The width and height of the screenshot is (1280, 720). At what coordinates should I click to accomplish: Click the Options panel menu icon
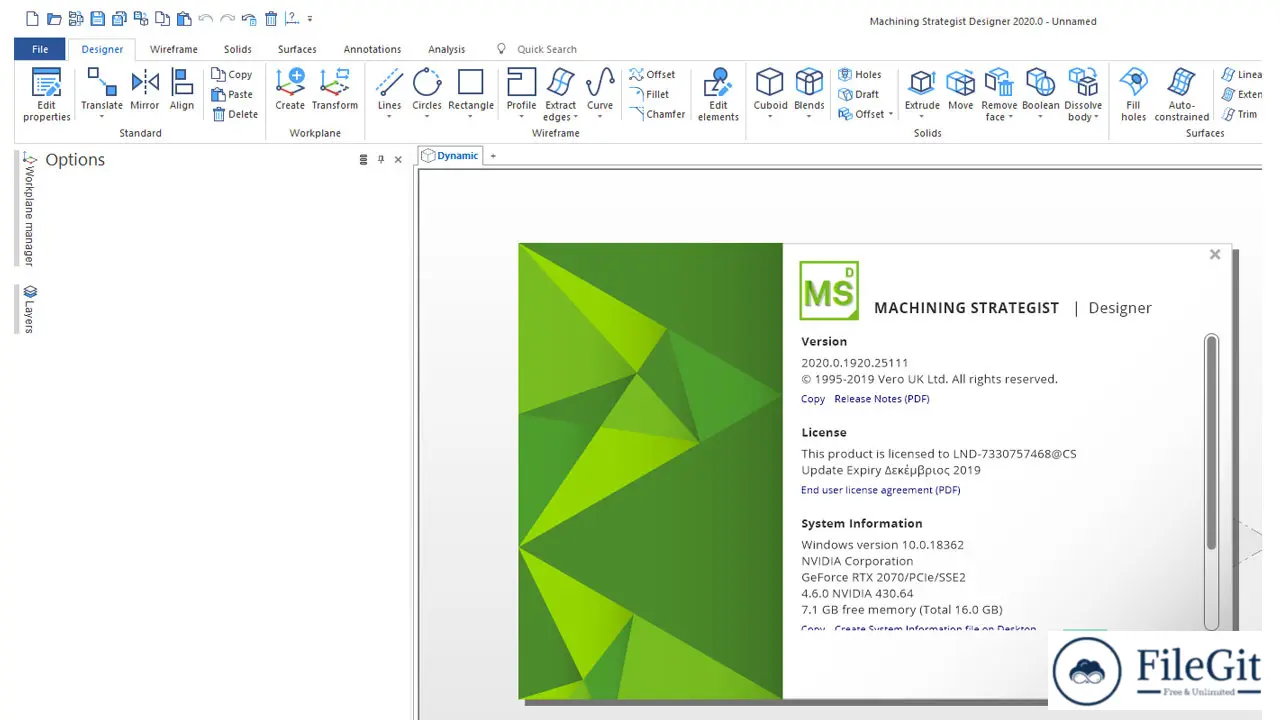coord(363,160)
